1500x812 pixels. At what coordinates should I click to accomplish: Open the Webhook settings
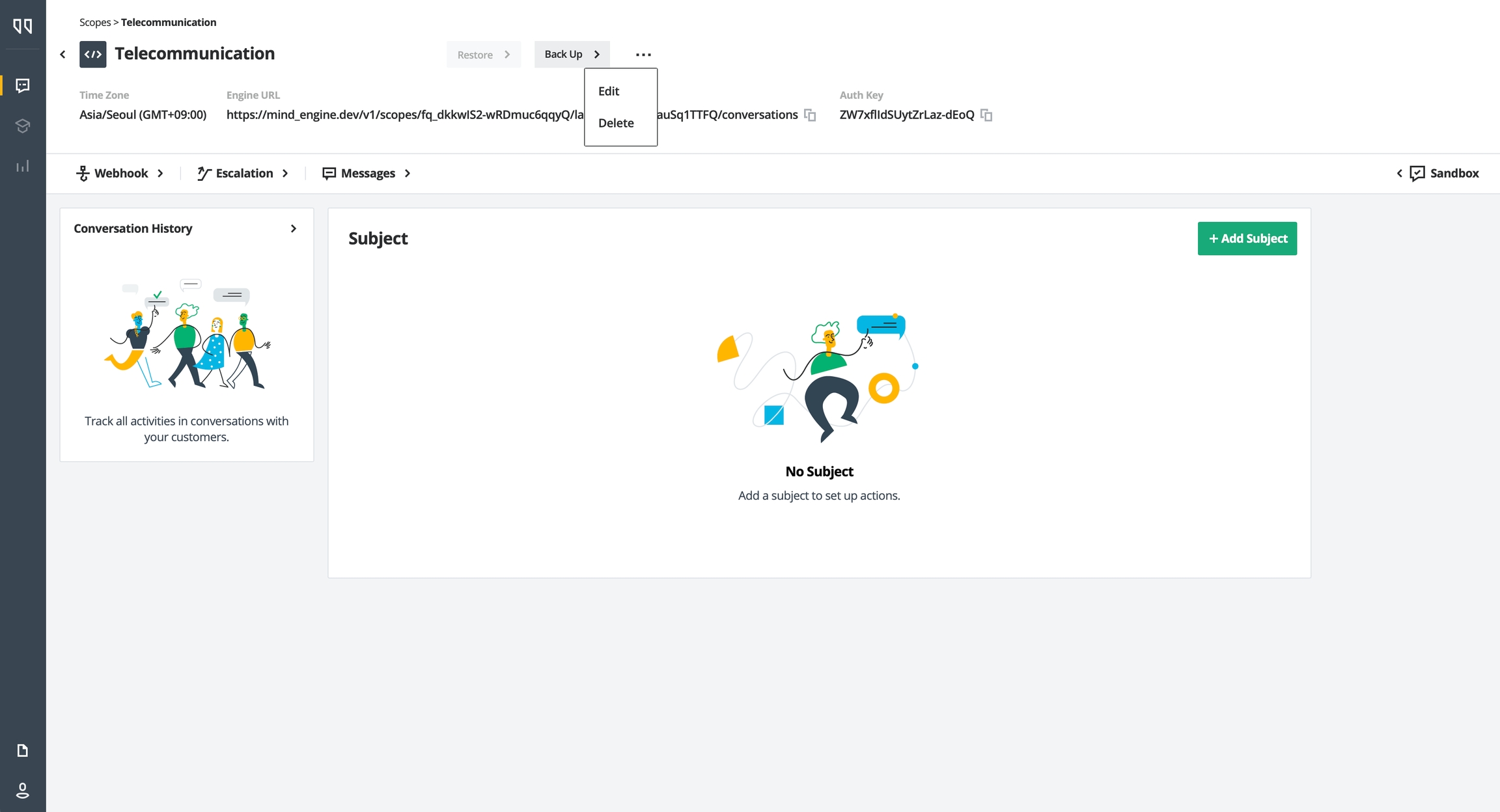[x=120, y=173]
